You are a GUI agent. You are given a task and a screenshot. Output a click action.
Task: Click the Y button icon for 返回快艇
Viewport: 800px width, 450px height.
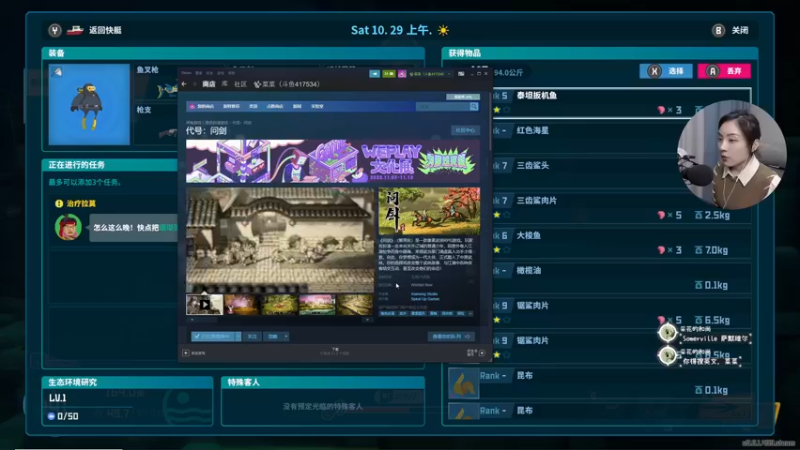click(55, 31)
